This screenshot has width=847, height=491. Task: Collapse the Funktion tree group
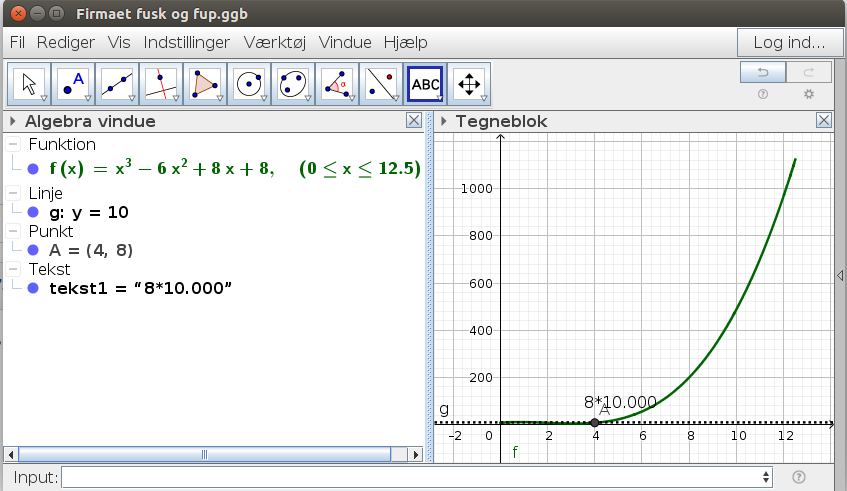[x=13, y=144]
